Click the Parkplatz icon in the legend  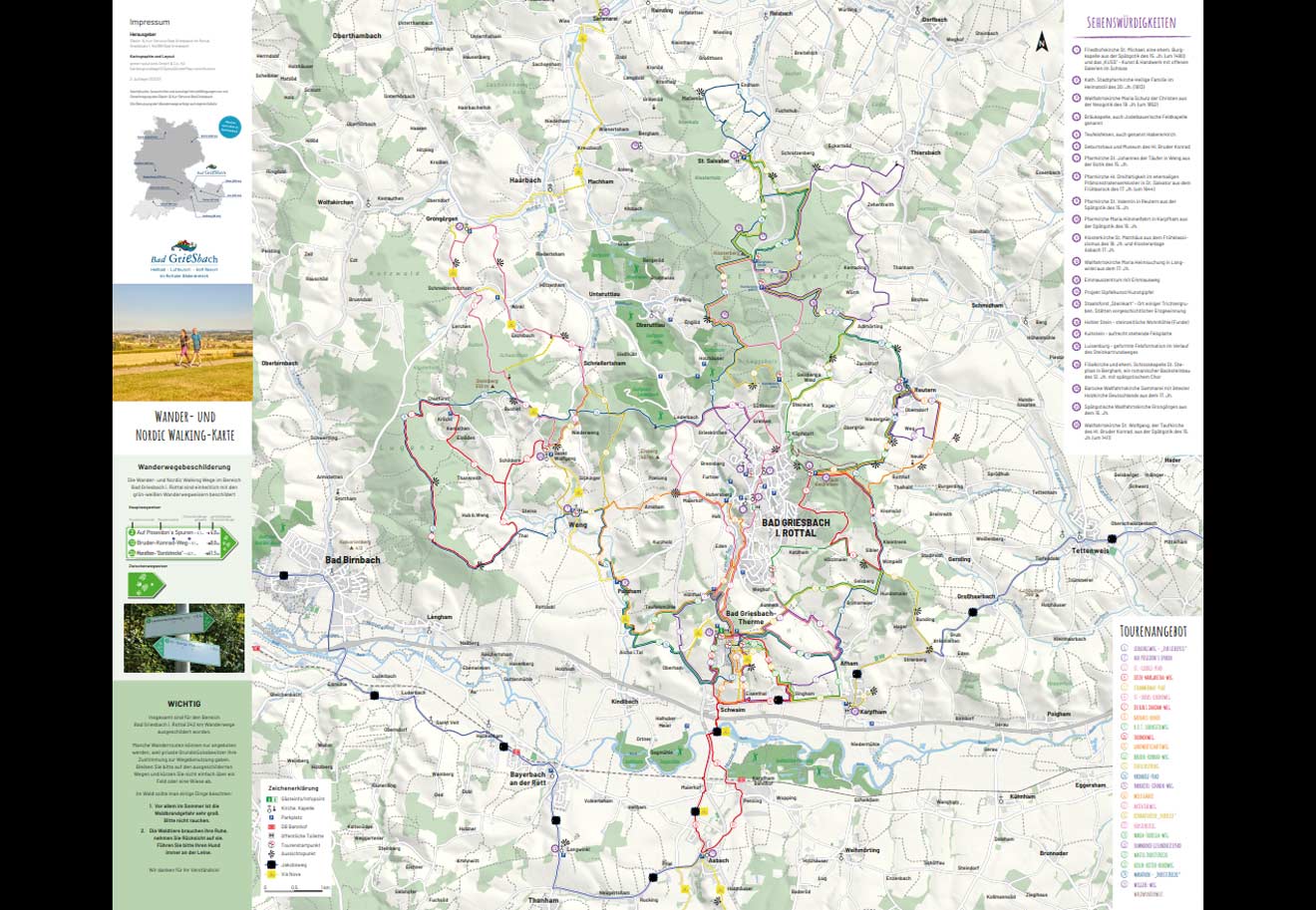pos(270,816)
